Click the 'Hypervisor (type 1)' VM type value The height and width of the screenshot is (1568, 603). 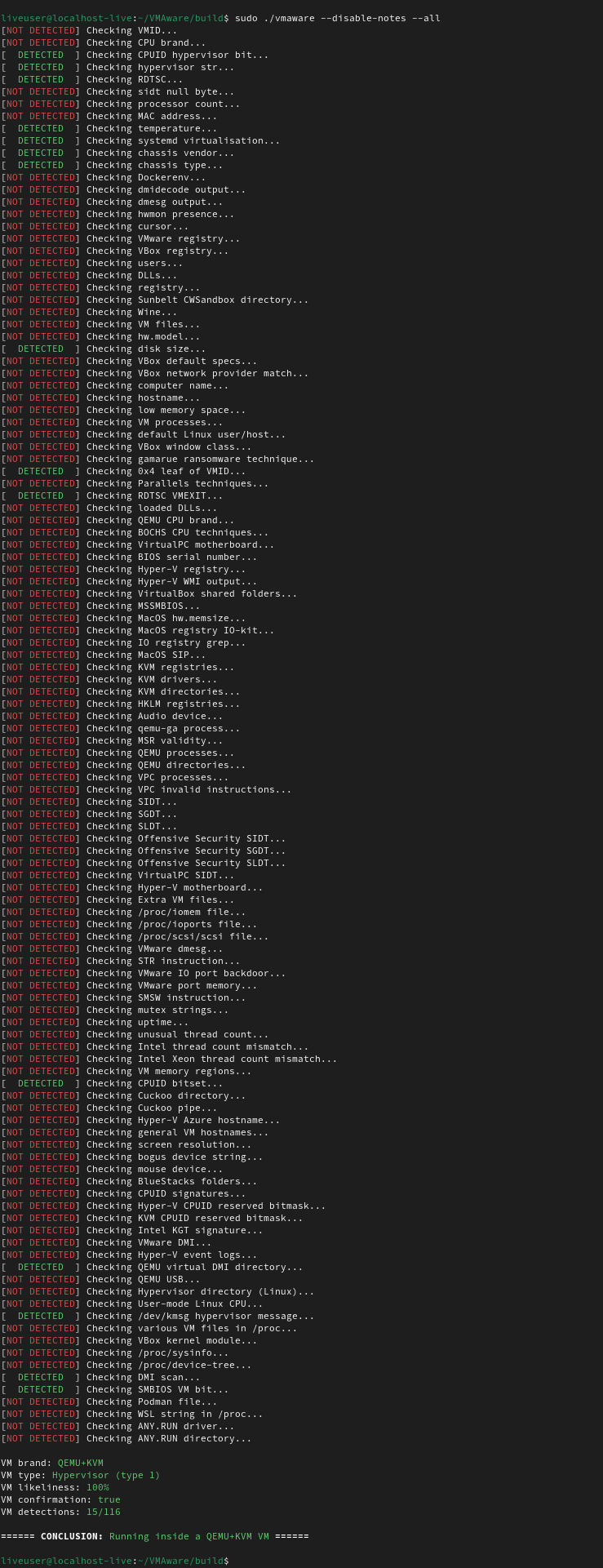[x=105, y=1474]
